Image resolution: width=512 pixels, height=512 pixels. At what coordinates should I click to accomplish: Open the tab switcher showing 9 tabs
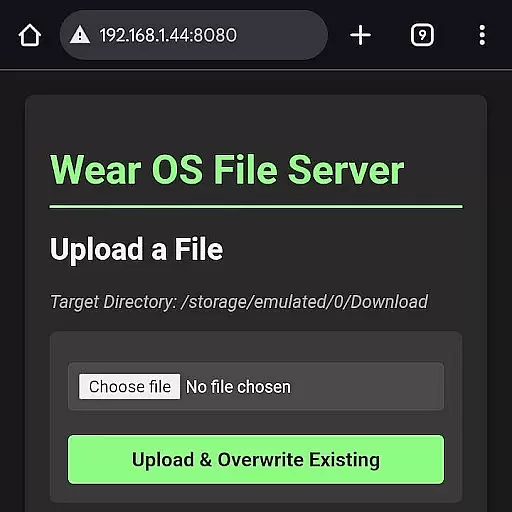pos(422,35)
